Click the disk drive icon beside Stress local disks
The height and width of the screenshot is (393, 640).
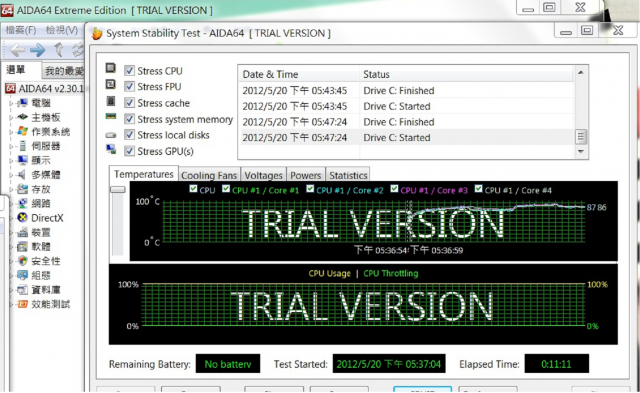click(x=111, y=135)
